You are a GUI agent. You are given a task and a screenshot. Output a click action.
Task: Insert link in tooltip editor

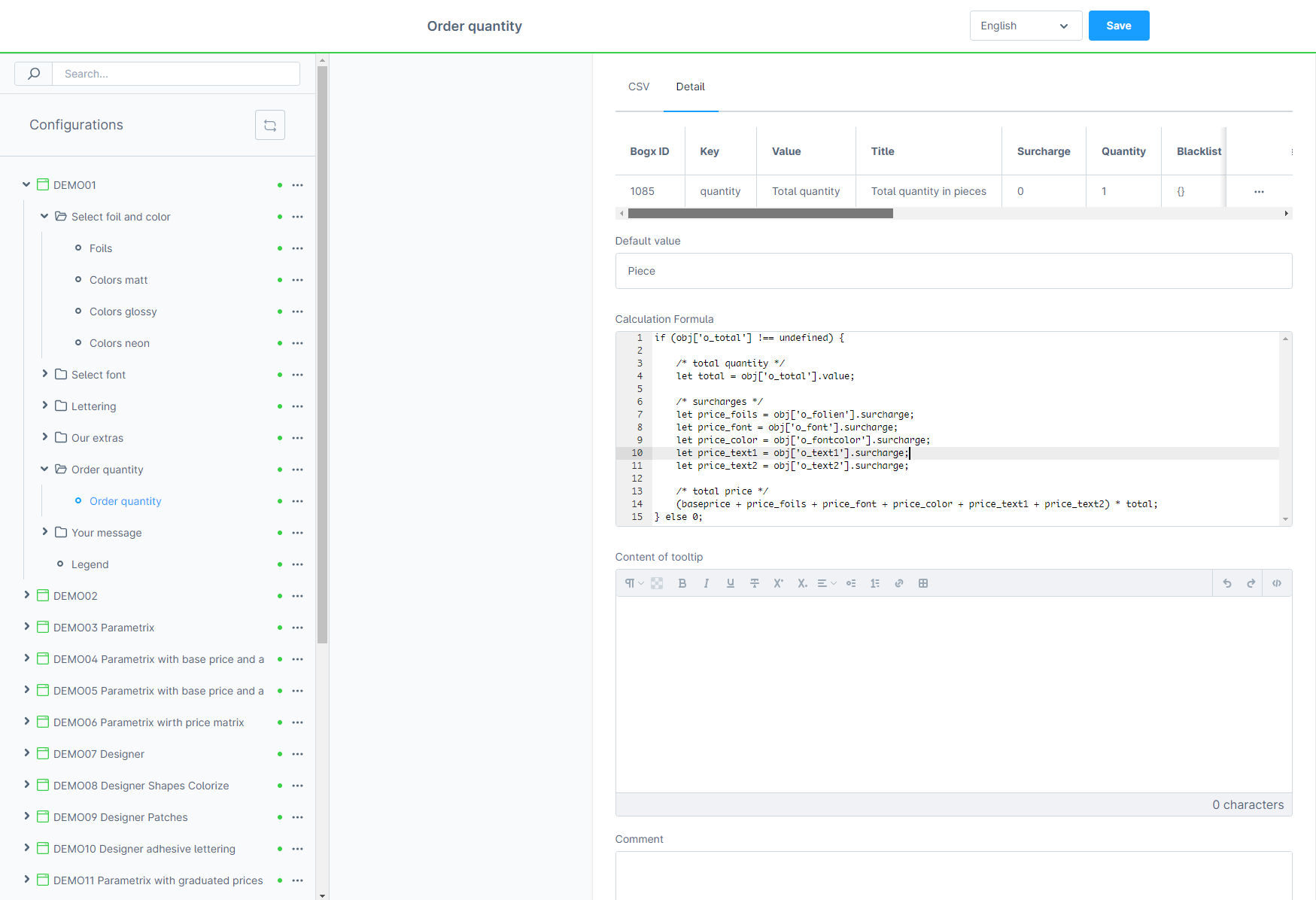[899, 583]
